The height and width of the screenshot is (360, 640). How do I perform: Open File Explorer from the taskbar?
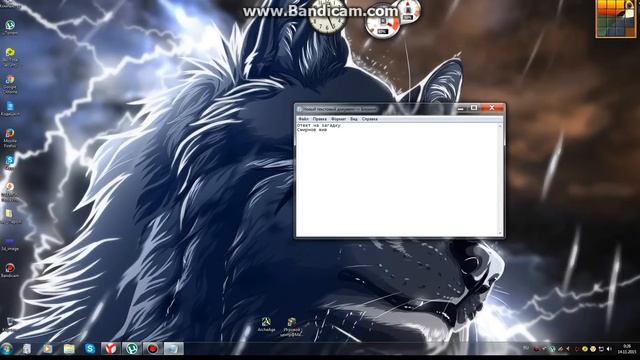pyautogui.click(x=69, y=349)
